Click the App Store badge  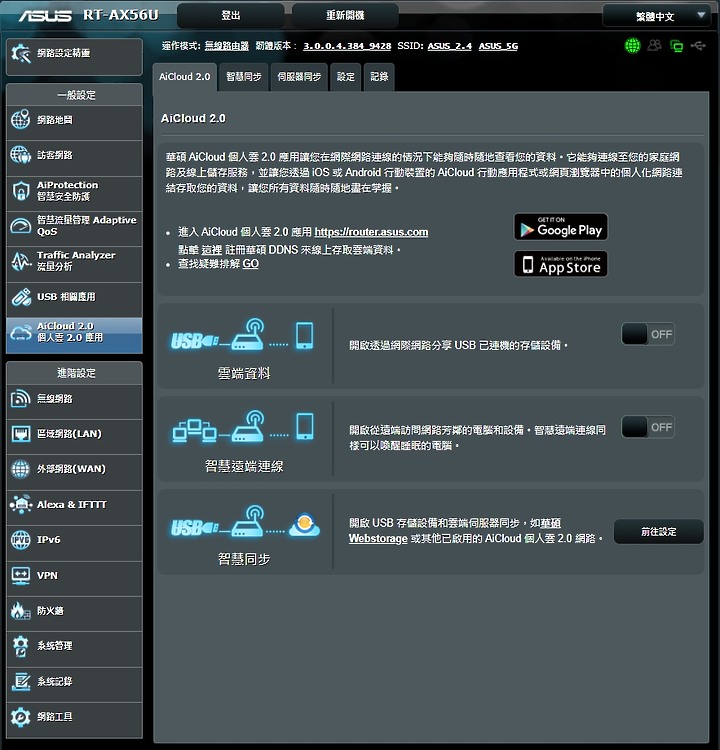click(561, 264)
